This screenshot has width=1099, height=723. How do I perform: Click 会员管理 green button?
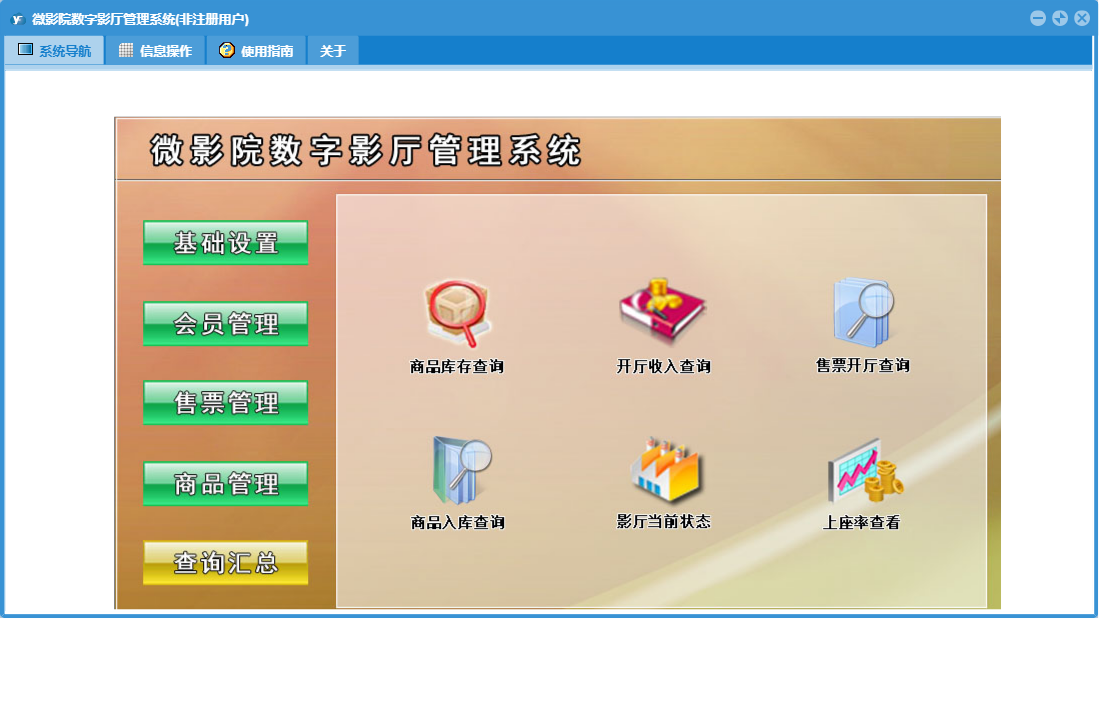click(226, 323)
